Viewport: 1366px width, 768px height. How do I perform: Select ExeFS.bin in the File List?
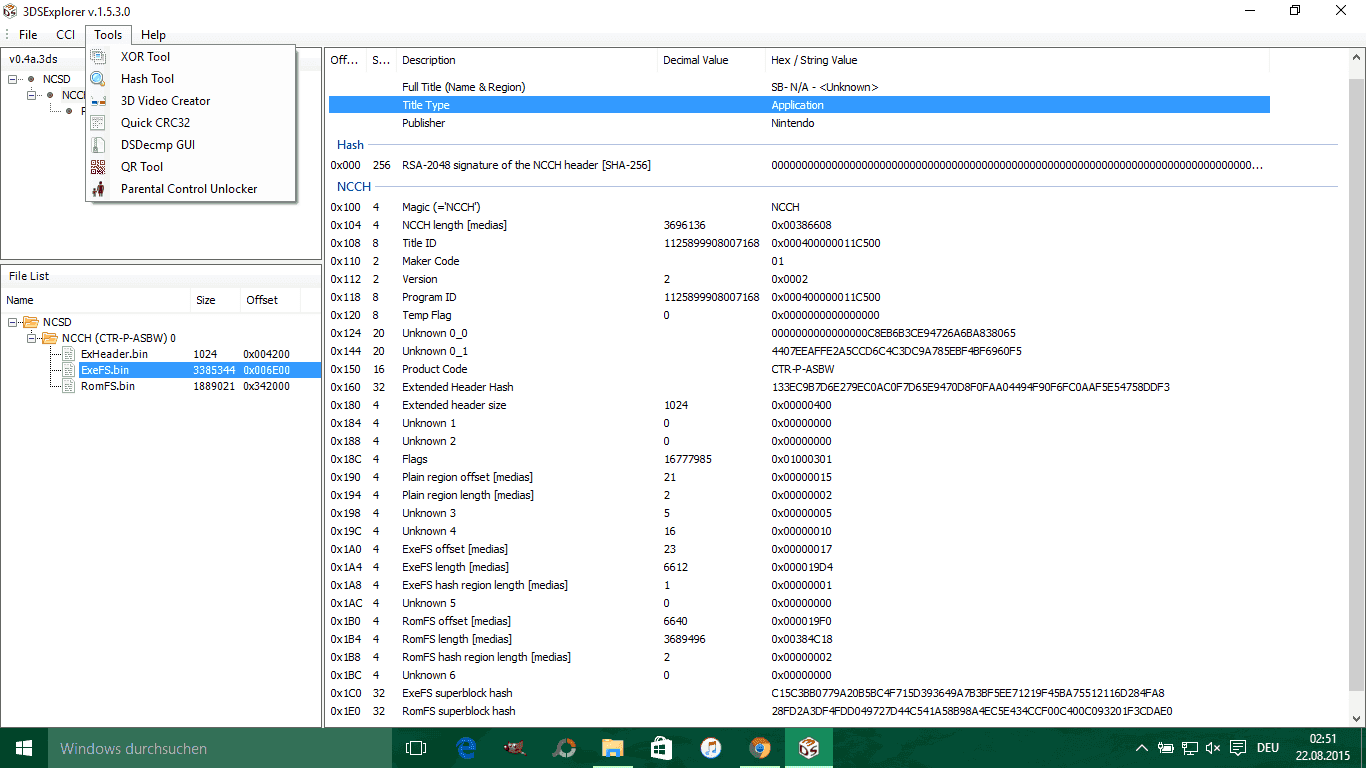tap(105, 370)
